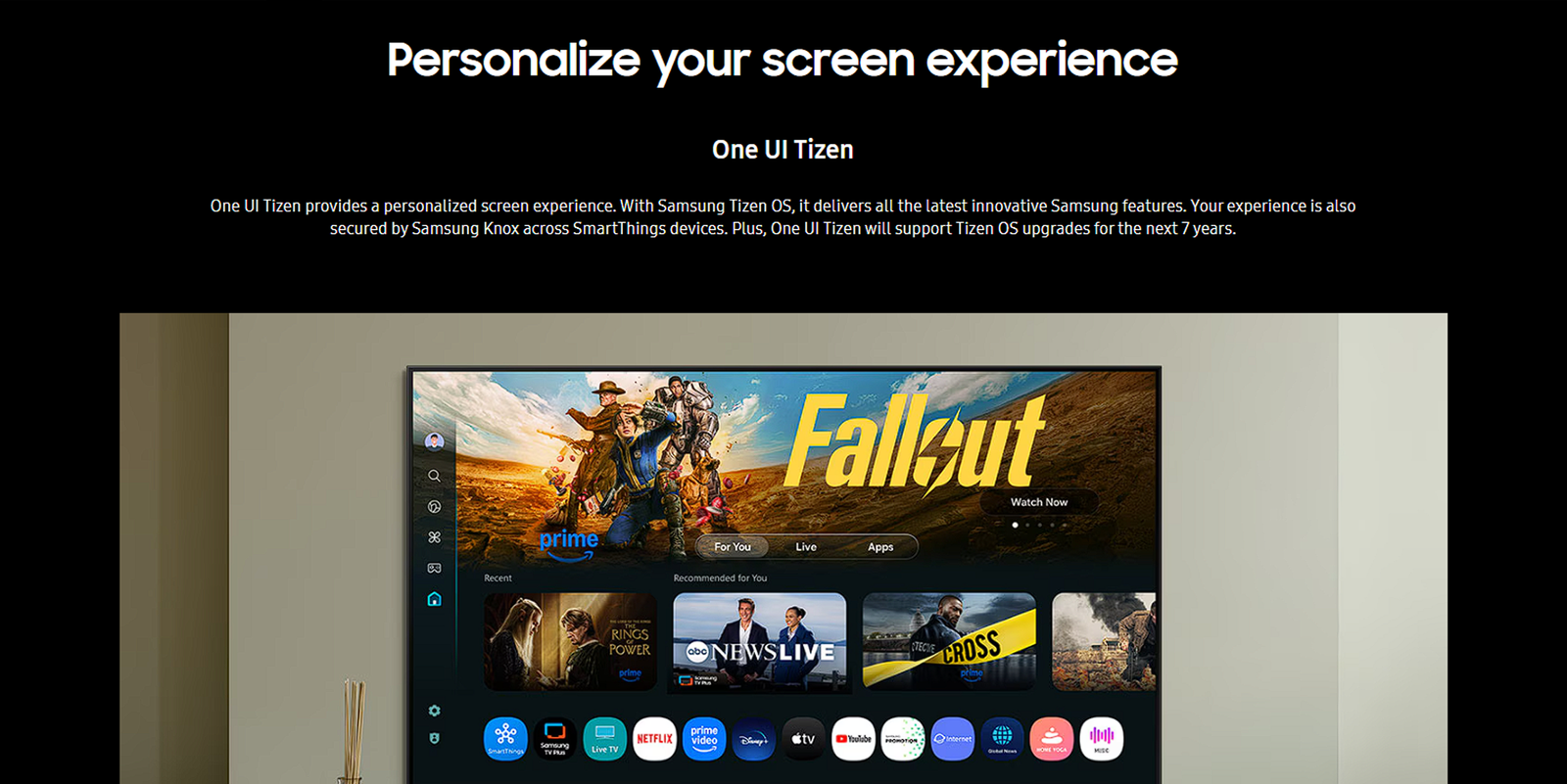
Task: Click the search icon in TV sidebar
Action: pos(434,476)
